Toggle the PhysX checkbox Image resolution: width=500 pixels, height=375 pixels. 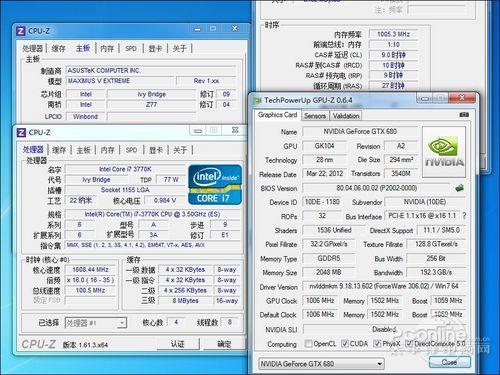[377, 343]
